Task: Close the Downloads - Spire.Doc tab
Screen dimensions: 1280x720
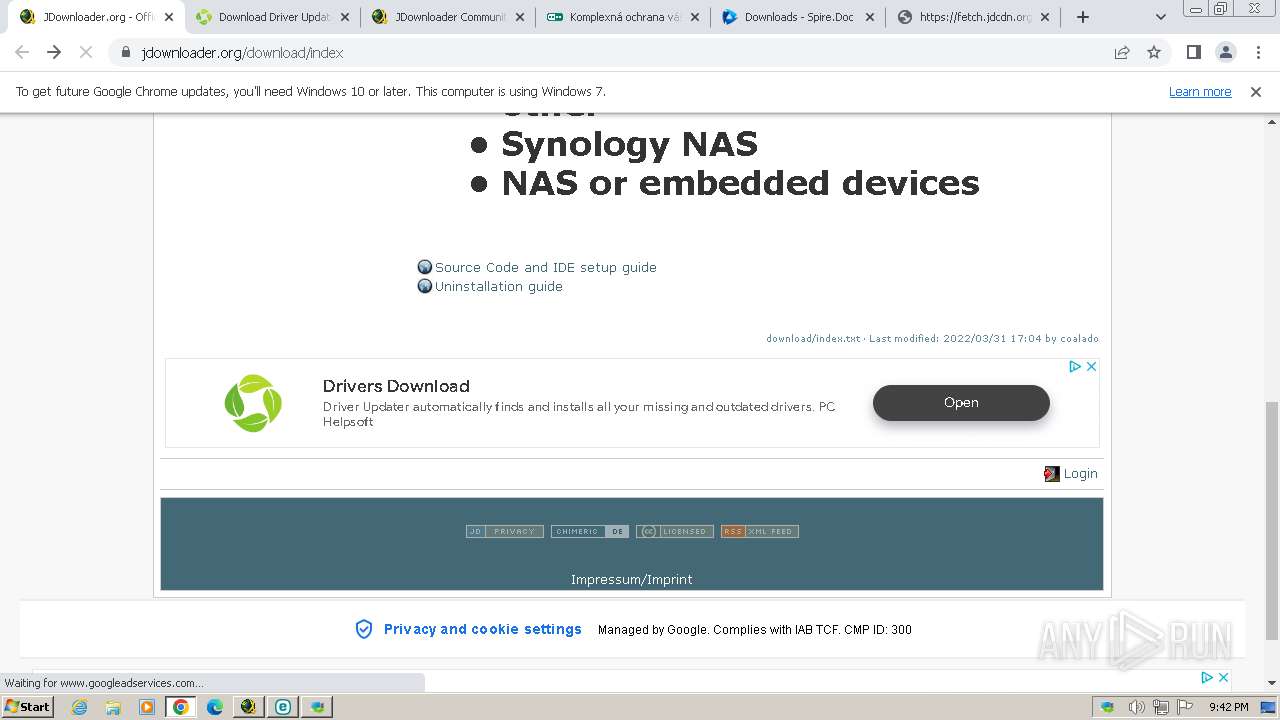Action: coord(870,17)
